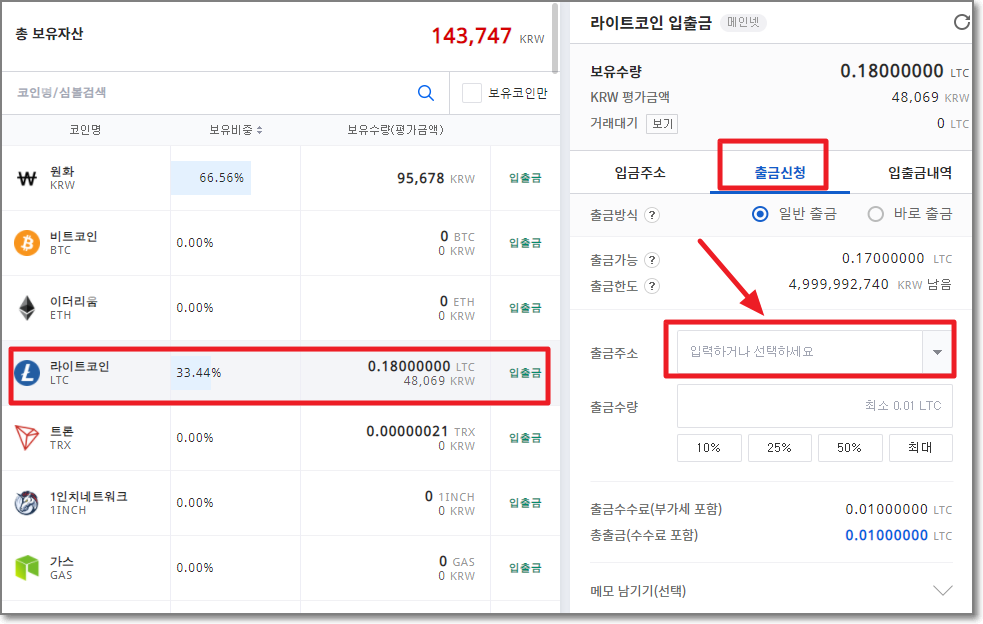The height and width of the screenshot is (624, 983).
Task: Click 입출금 for 이더리움 ETH row
Action: pos(525,308)
